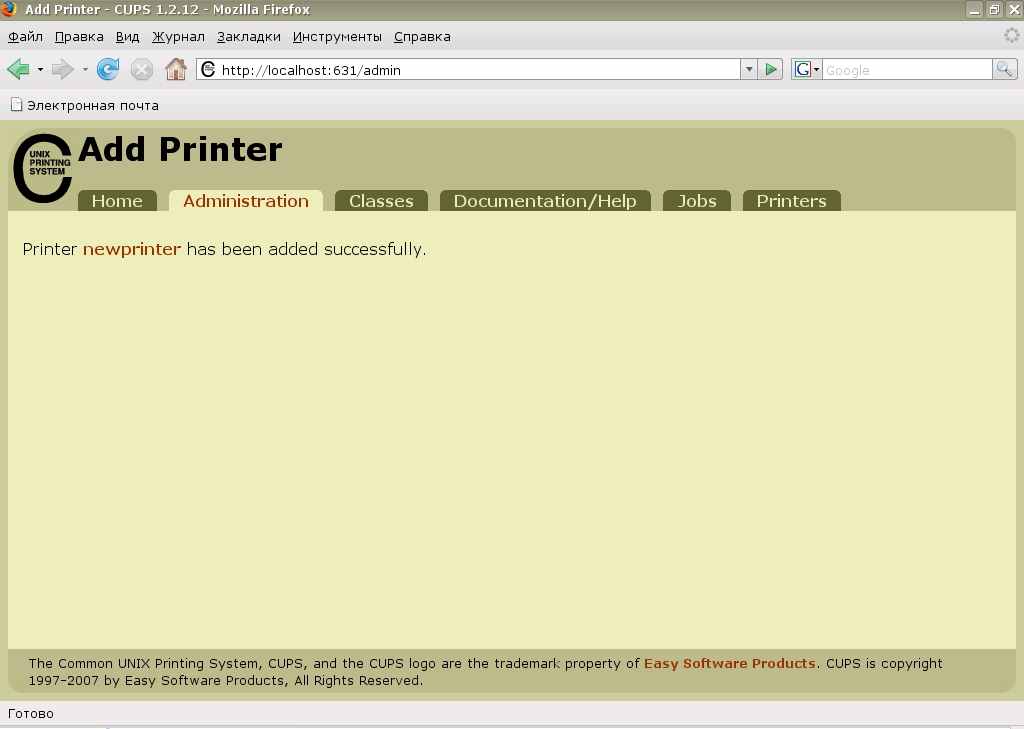Open the Справка menu
Image resolution: width=1024 pixels, height=729 pixels.
tap(422, 37)
